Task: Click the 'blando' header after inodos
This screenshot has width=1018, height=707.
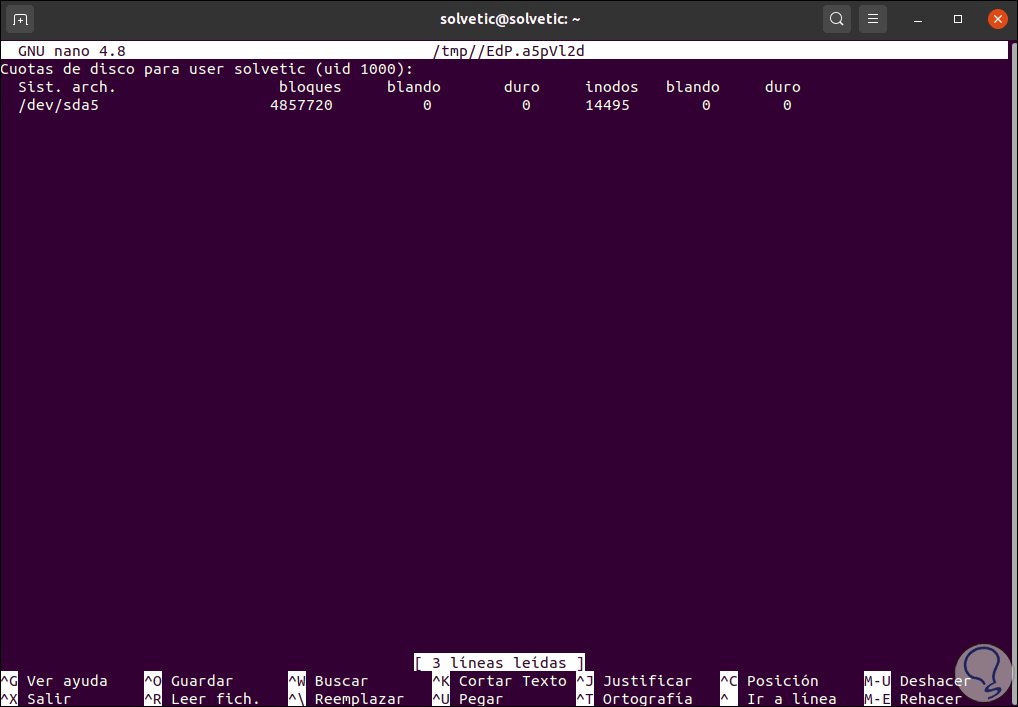Action: [x=693, y=87]
